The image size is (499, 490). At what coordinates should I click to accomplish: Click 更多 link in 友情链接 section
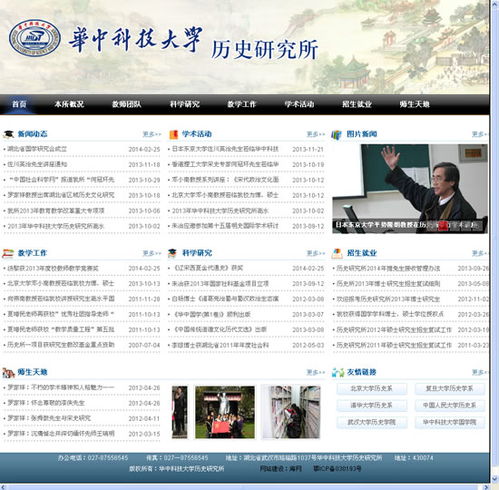[479, 372]
